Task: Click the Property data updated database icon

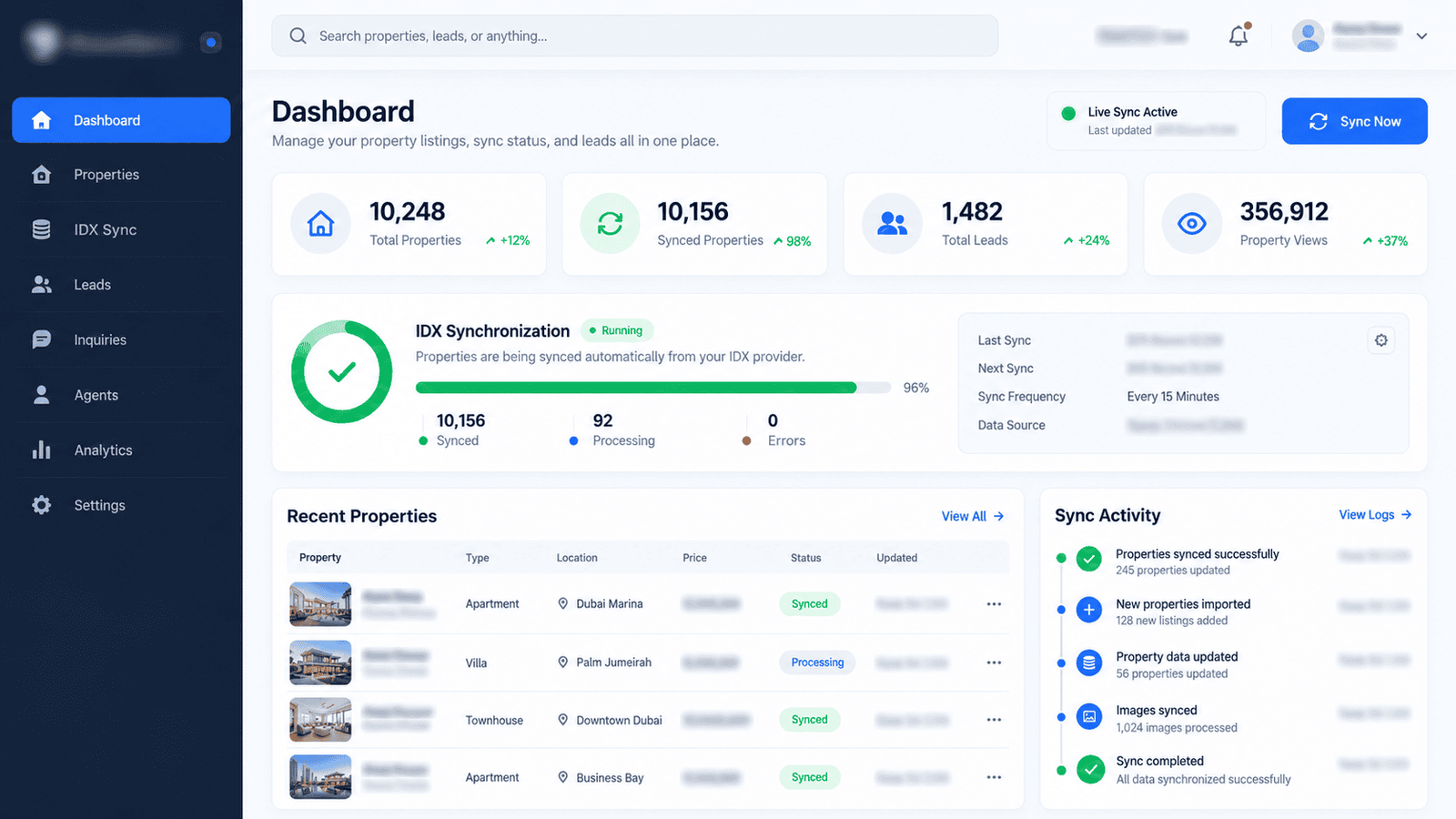Action: (1089, 663)
